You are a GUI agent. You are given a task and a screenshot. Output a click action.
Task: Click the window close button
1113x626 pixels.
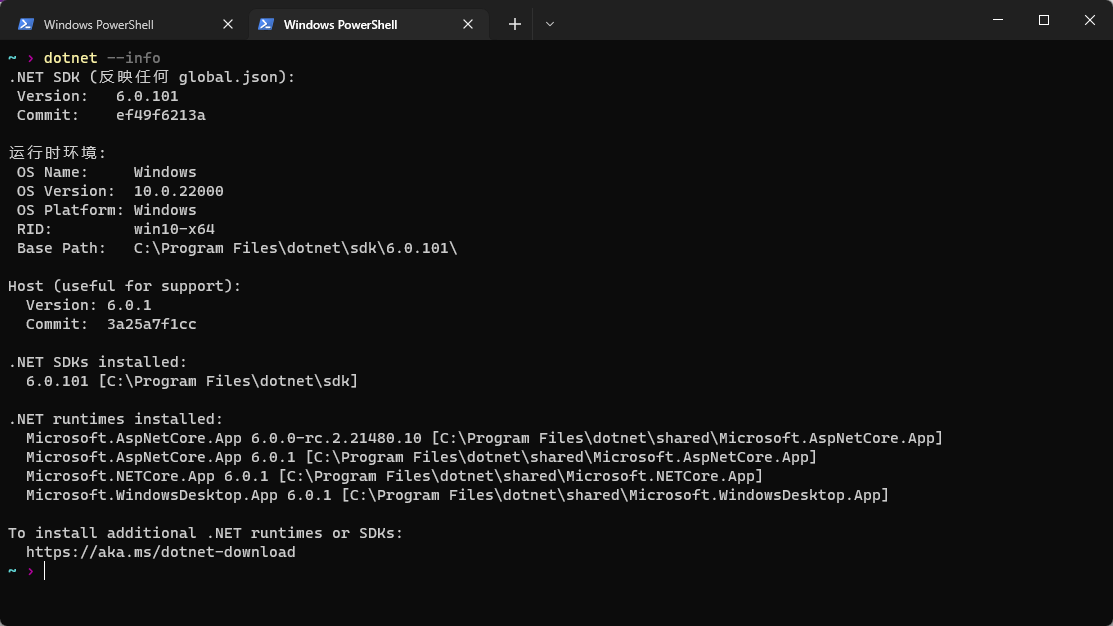pos(1089,20)
